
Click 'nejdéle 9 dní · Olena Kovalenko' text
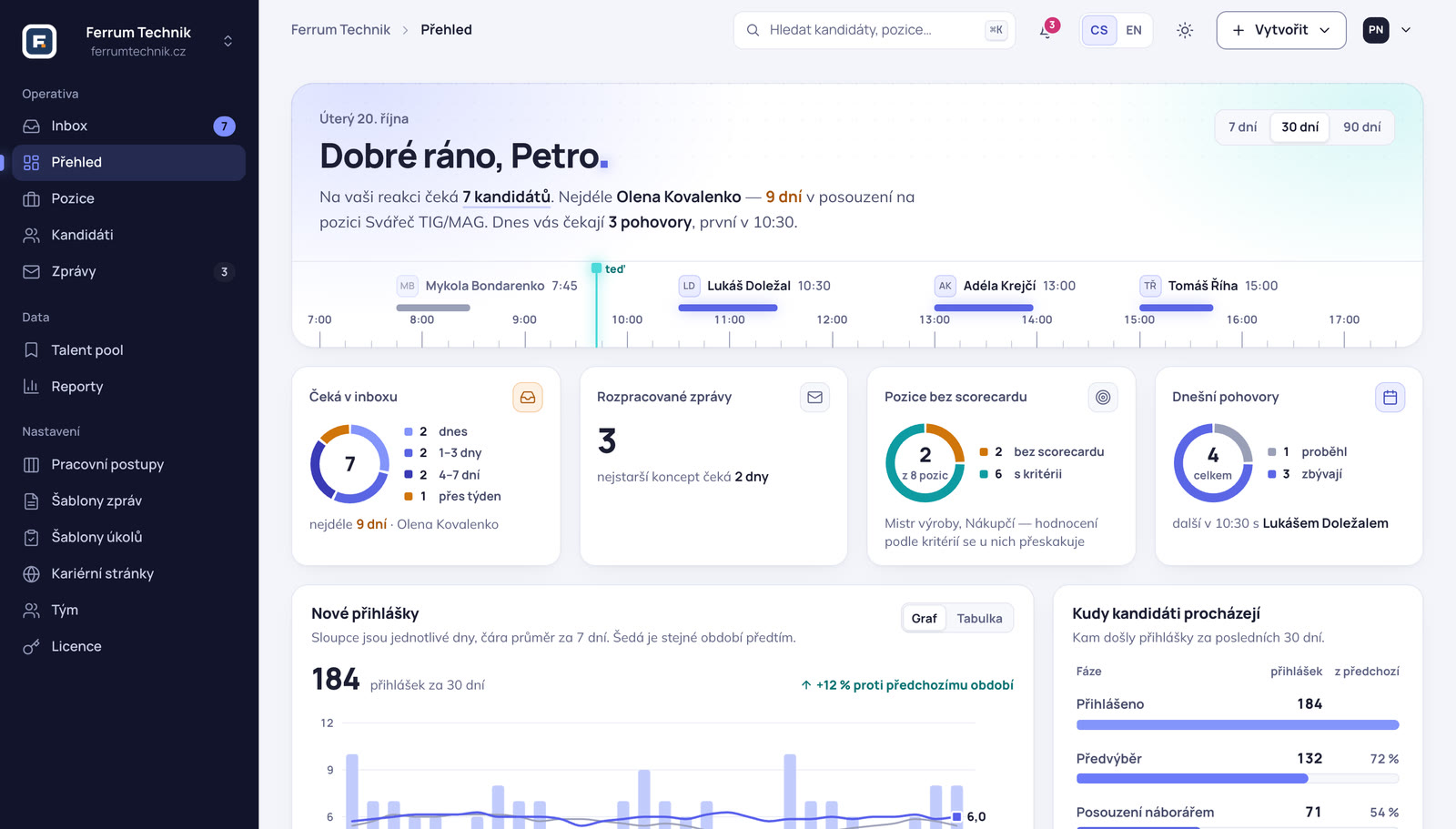[x=404, y=524]
